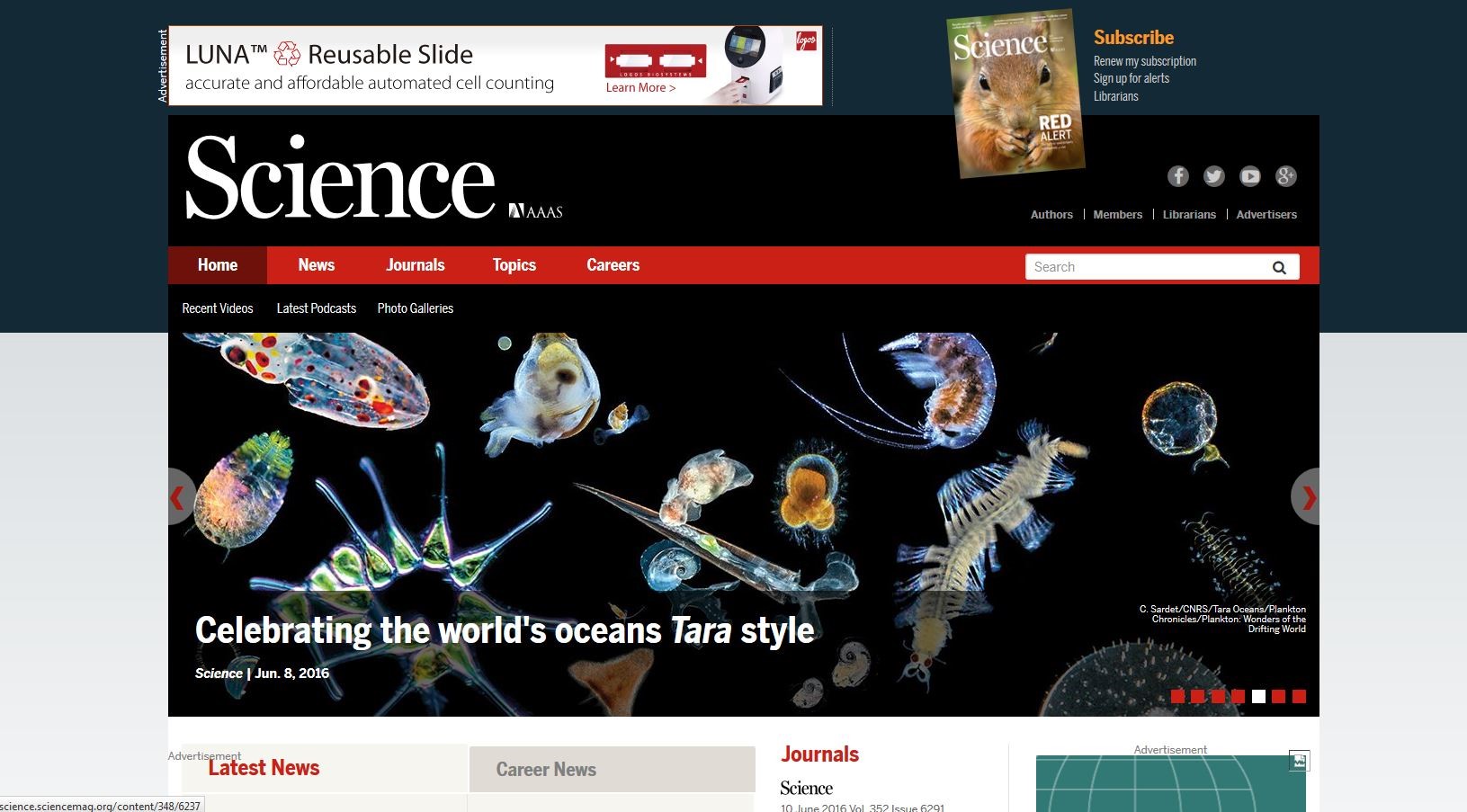1467x812 pixels.
Task: Click Librarians under Subscribe
Action: pyautogui.click(x=1116, y=96)
